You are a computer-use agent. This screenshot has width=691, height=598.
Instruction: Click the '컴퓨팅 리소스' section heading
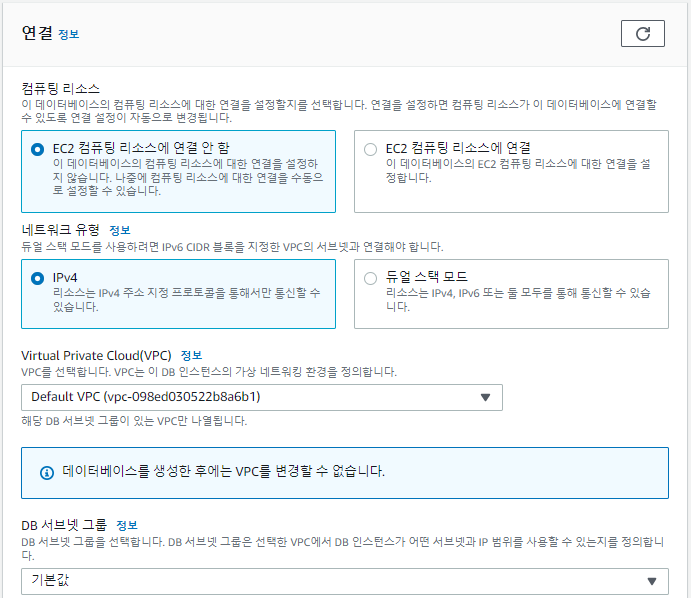[x=61, y=89]
